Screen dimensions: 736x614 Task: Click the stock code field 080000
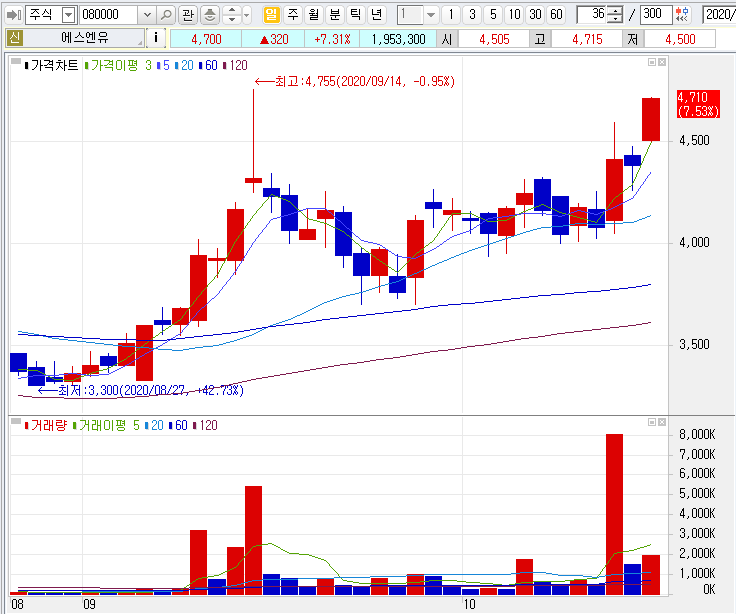pos(109,15)
